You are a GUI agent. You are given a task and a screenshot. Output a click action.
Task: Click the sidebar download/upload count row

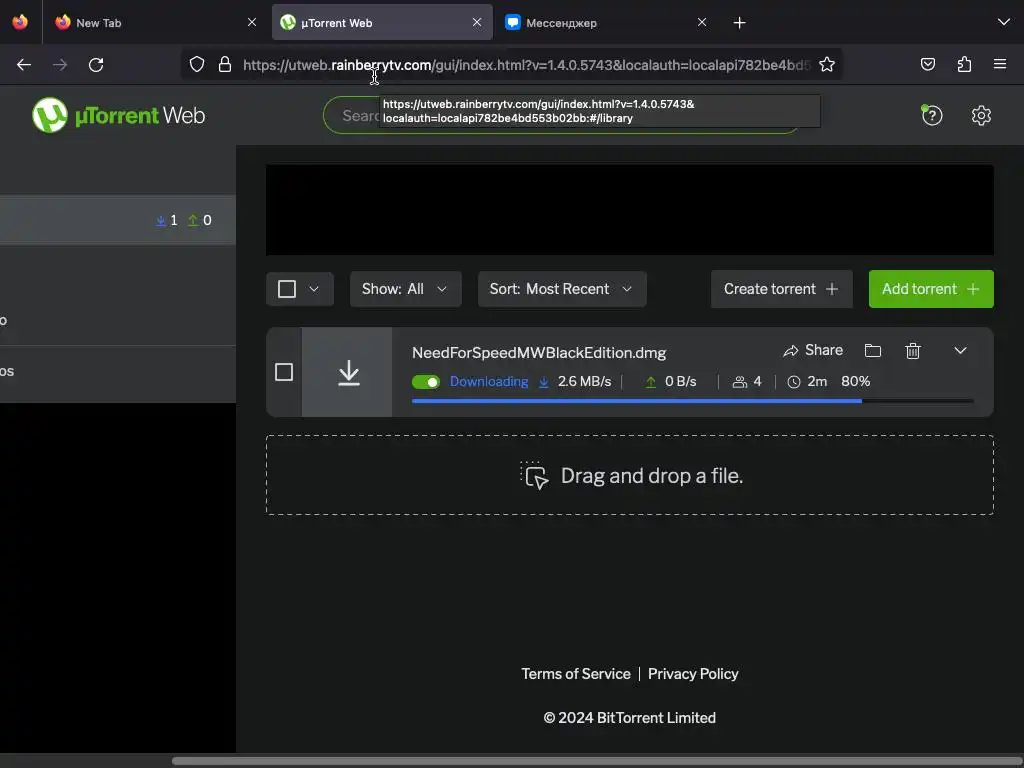pyautogui.click(x=118, y=220)
